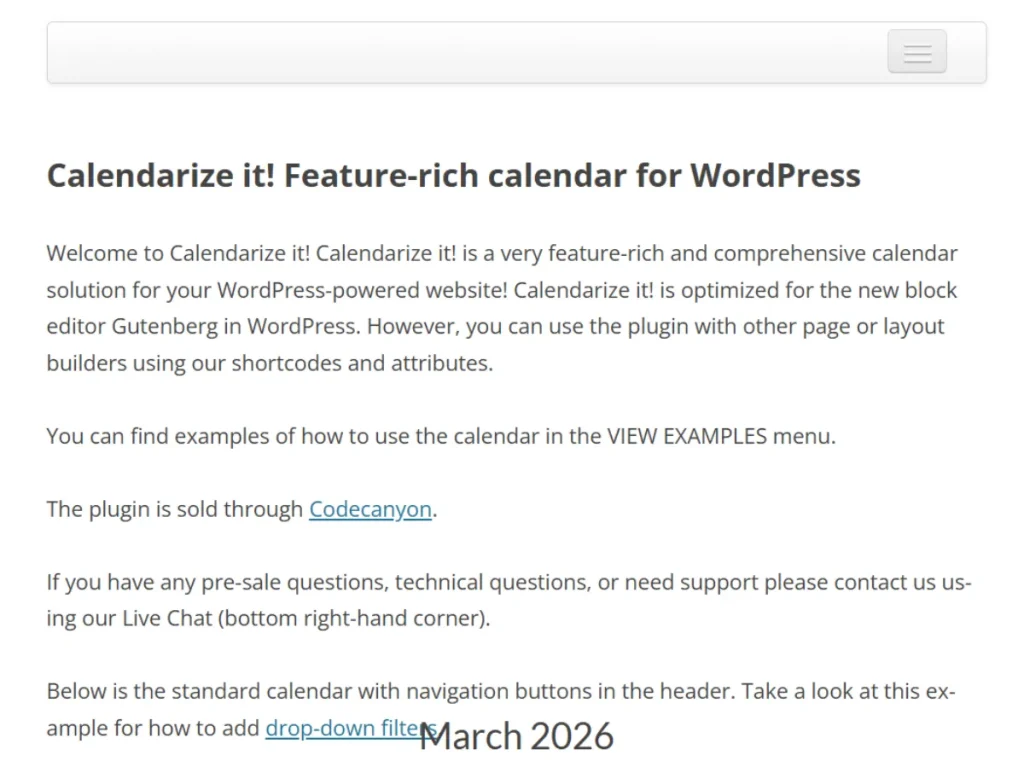
Task: Click inside the empty header navigation bar
Action: 400,52
